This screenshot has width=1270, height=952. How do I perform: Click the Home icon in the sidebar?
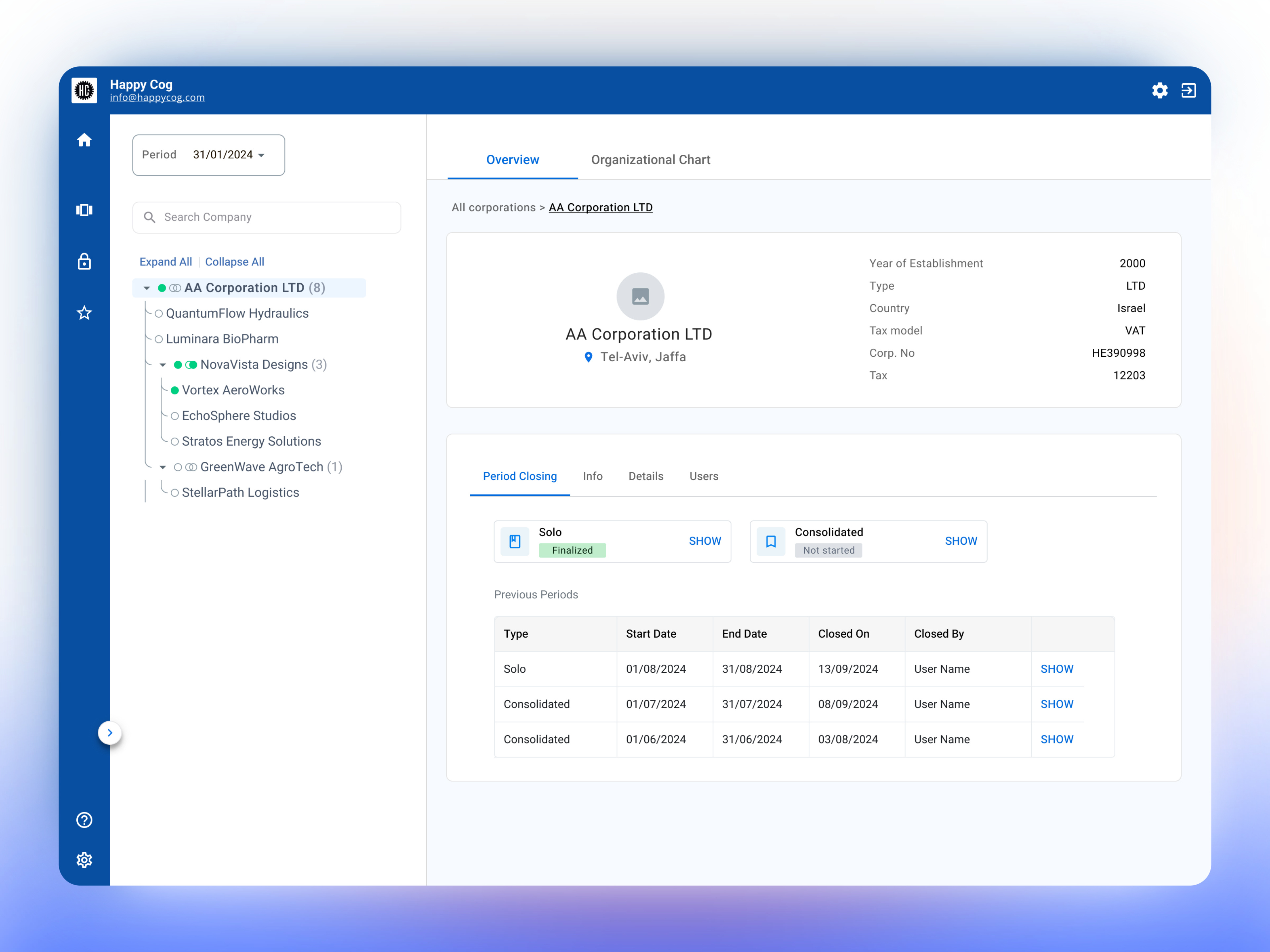tap(84, 139)
